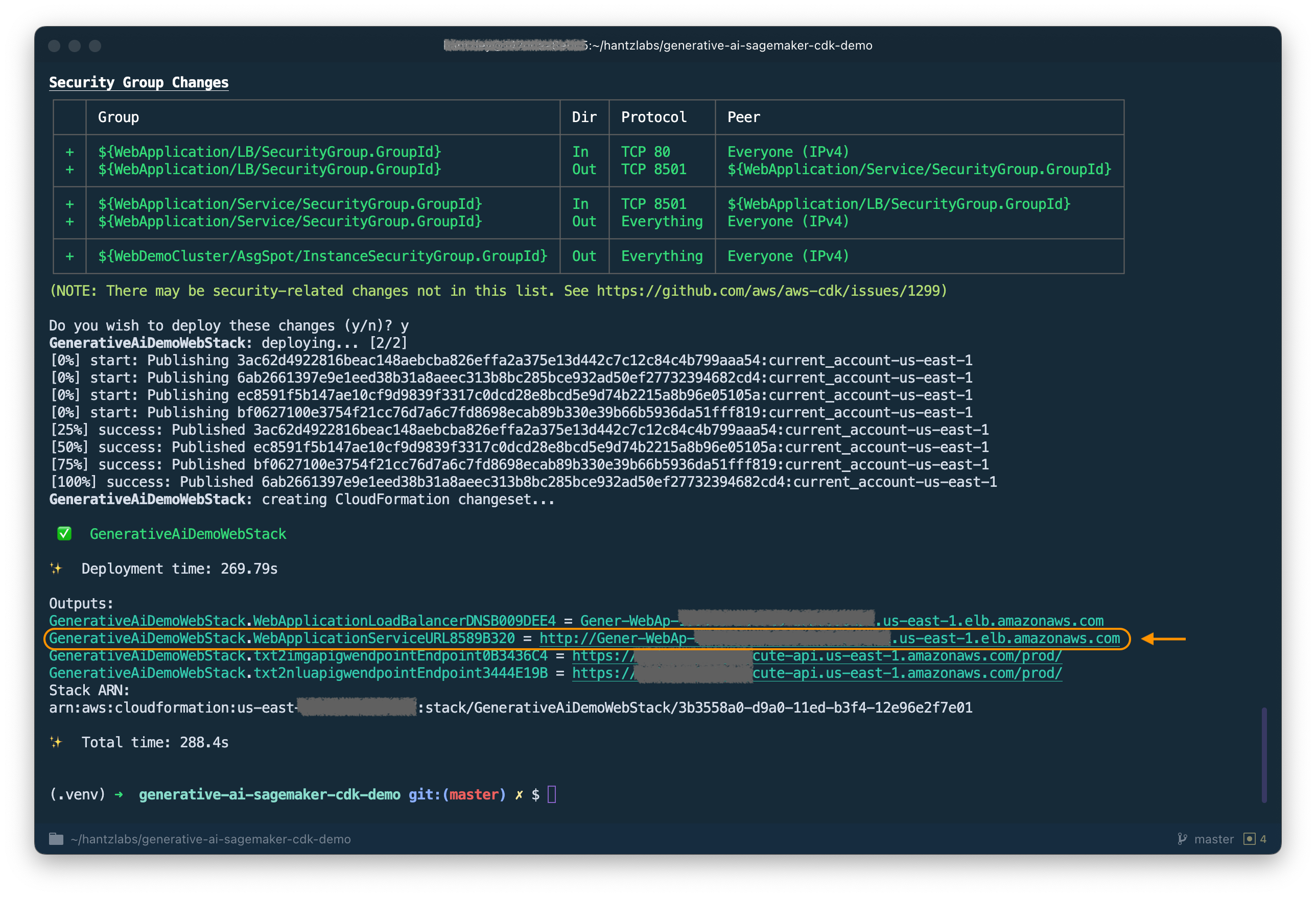This screenshot has width=1316, height=897.
Task: Click the changed-files indicator icon showing 4
Action: point(1249,839)
